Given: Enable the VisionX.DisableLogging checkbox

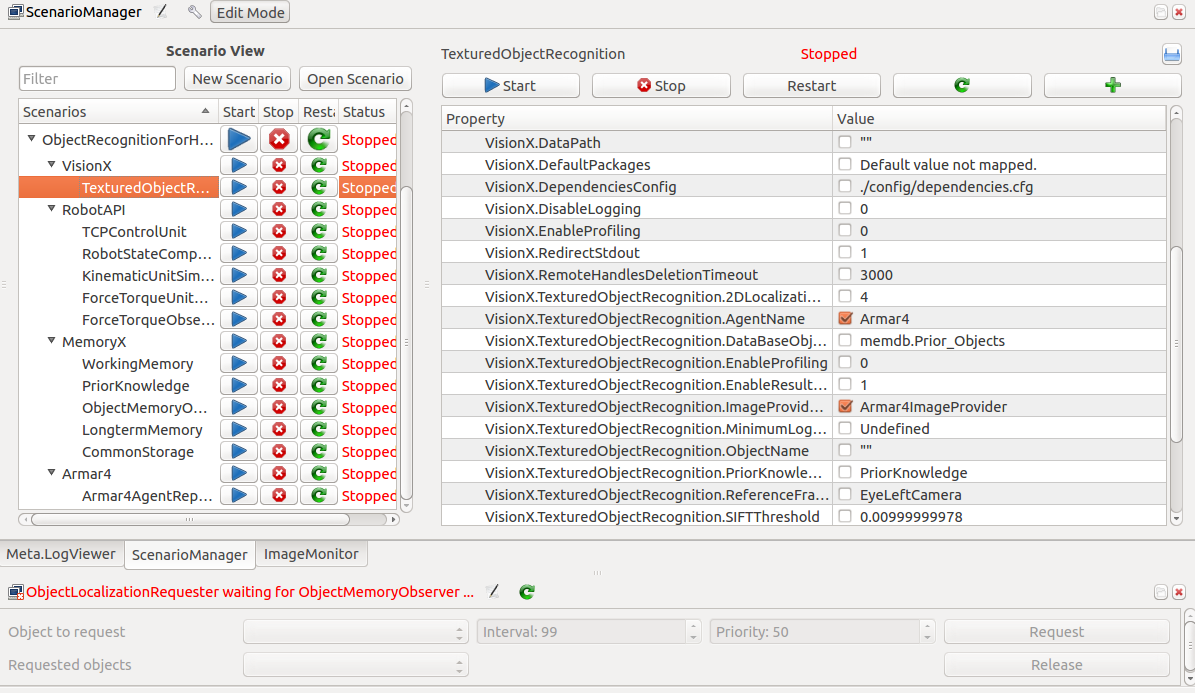Looking at the screenshot, I should tap(844, 208).
